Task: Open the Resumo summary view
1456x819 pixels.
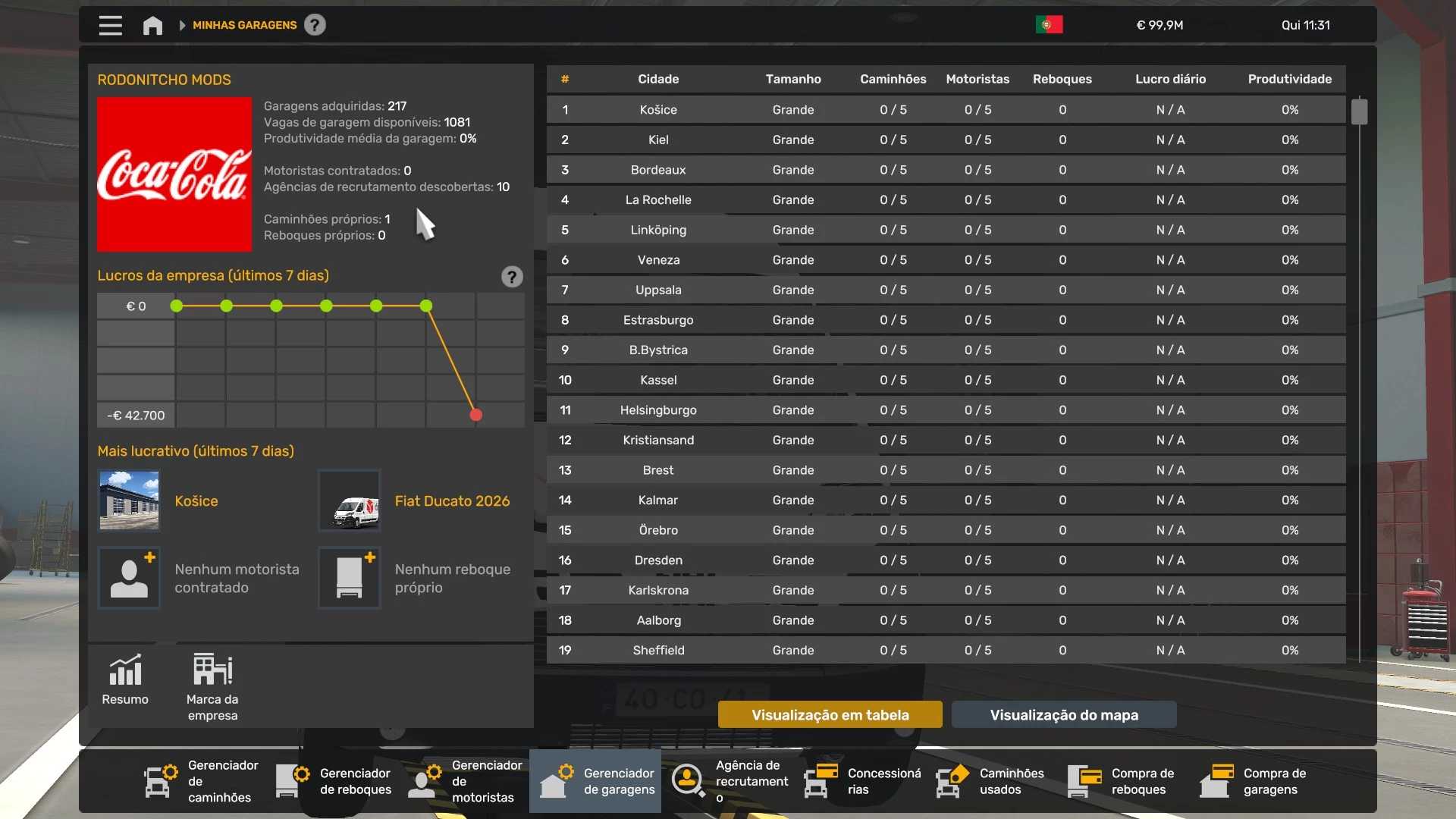Action: (x=125, y=679)
